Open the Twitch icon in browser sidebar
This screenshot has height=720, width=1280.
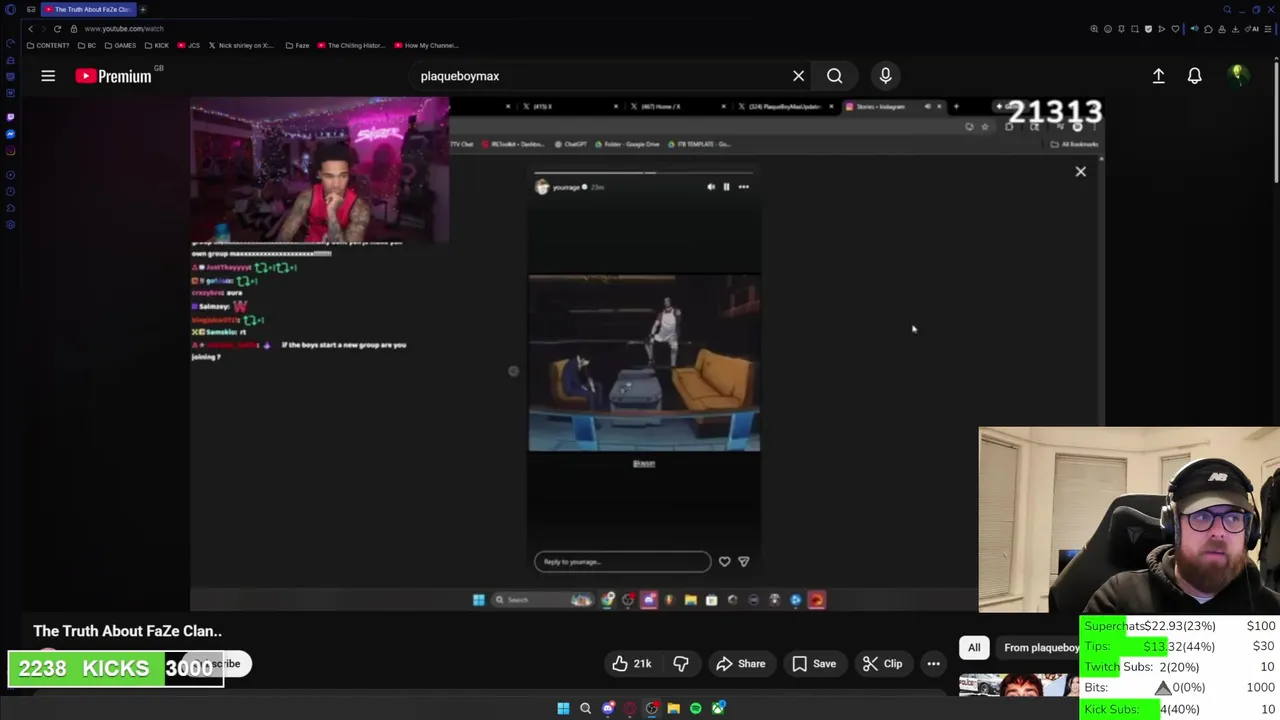[10, 117]
